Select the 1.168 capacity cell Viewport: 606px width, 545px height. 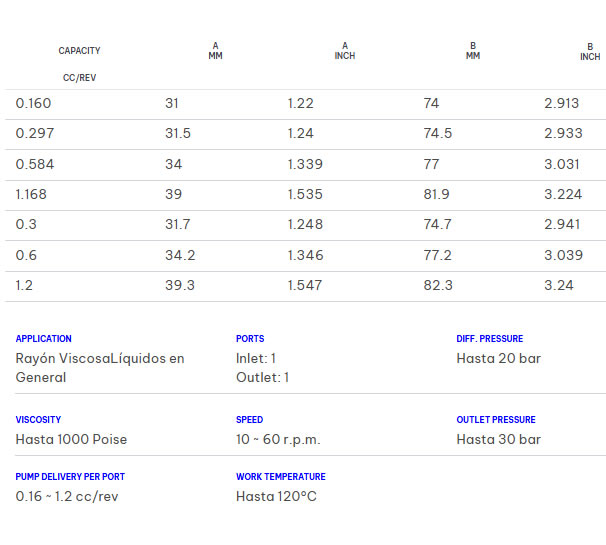tap(32, 195)
